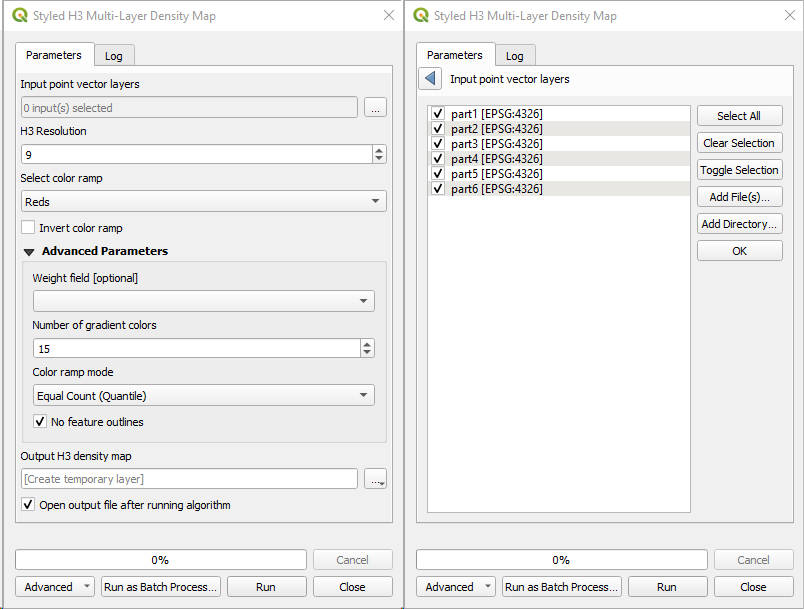This screenshot has width=804, height=609.
Task: Confirm layer selection with OK
Action: [739, 251]
